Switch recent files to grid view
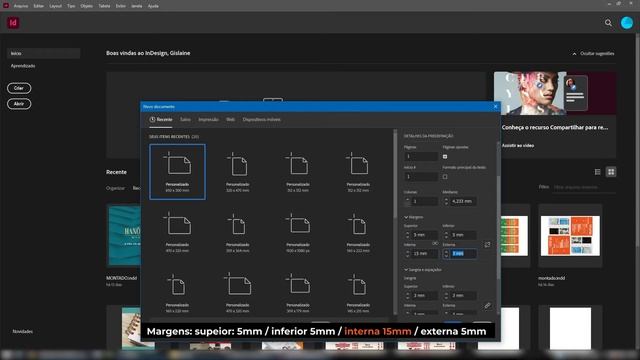Viewport: 640px width, 360px height. point(611,172)
